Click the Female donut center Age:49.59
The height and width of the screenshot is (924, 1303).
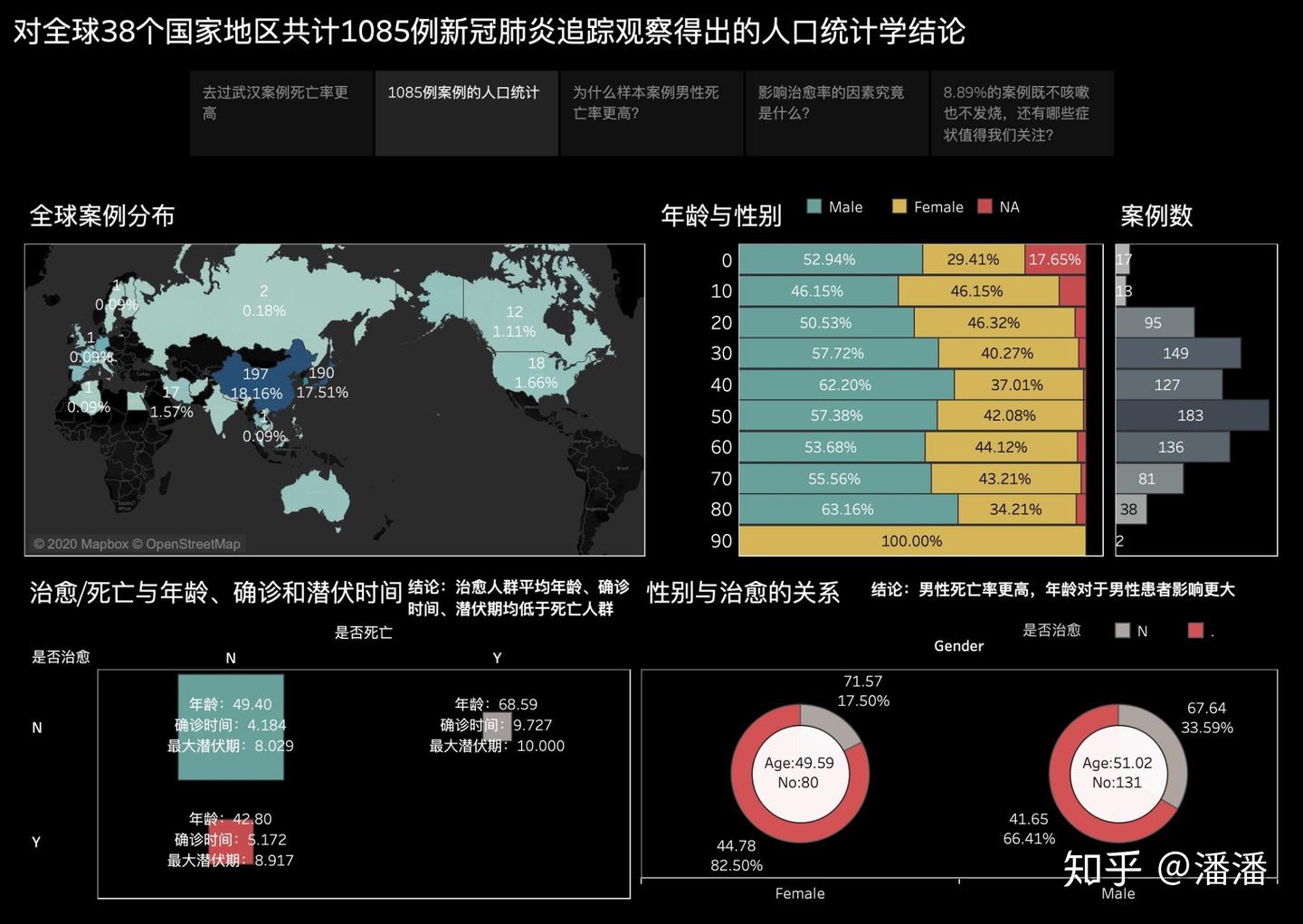799,774
